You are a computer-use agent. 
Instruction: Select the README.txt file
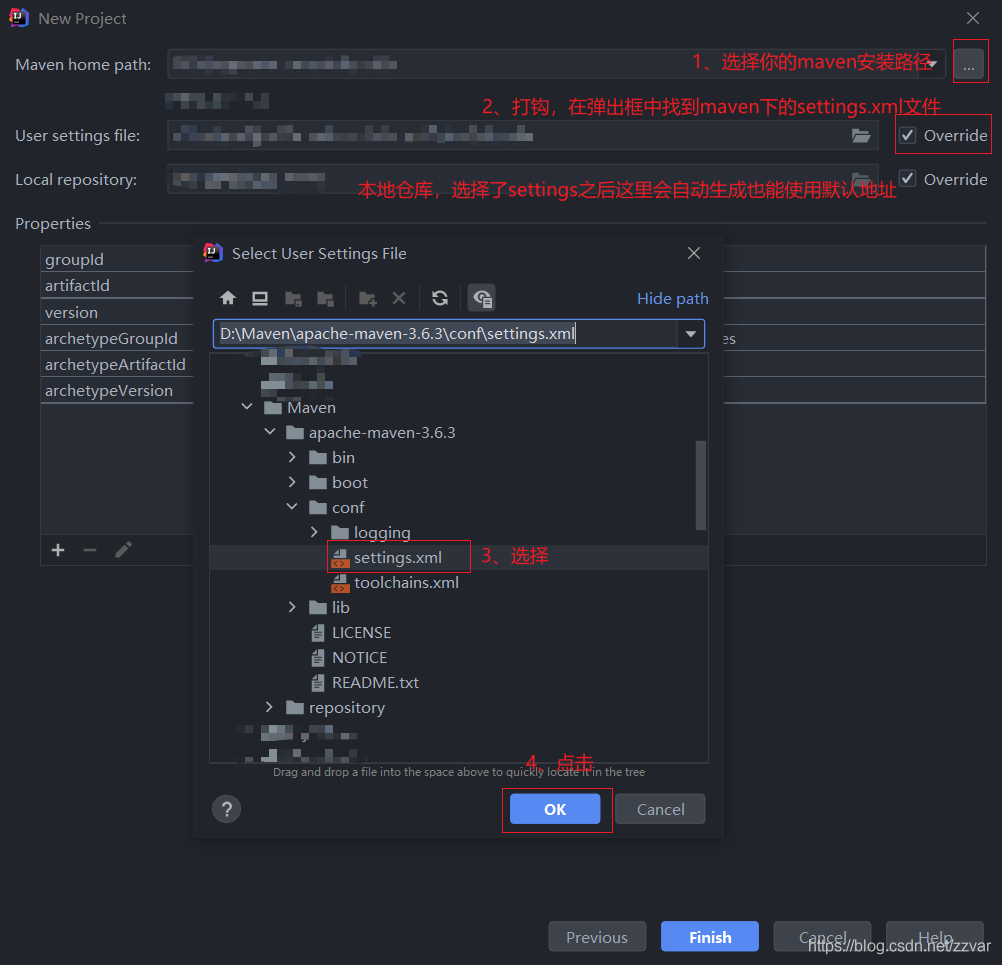375,683
